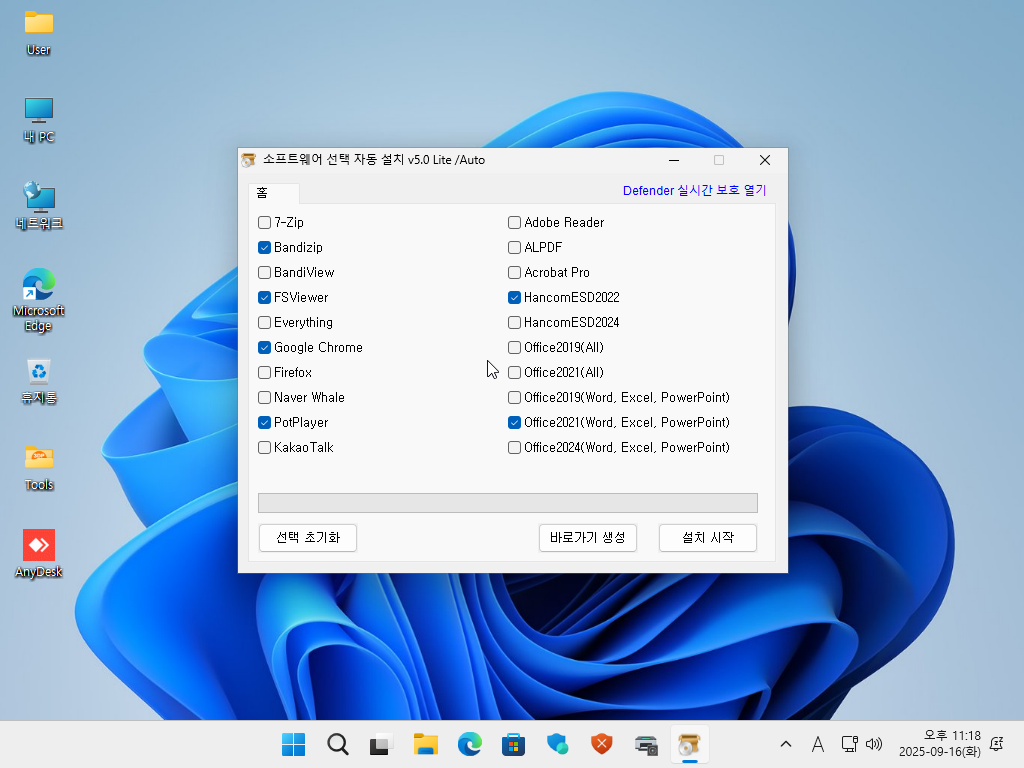The image size is (1024, 768).
Task: Open the taskbar clock and date
Action: (940, 744)
